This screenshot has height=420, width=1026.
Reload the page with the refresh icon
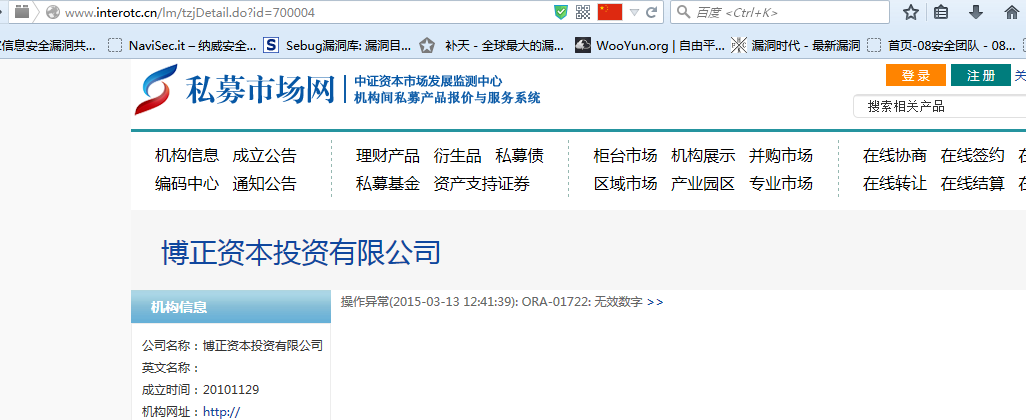pos(652,12)
